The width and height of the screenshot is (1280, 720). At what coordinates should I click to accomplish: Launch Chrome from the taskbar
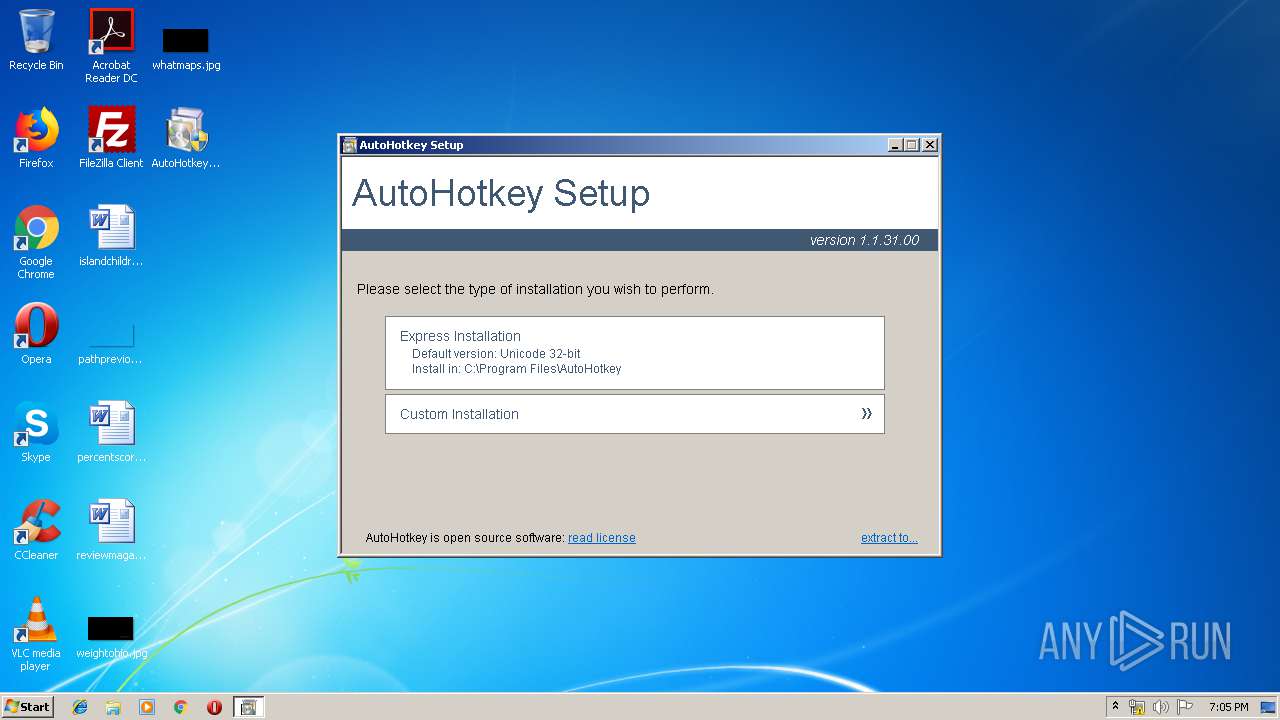pos(180,707)
